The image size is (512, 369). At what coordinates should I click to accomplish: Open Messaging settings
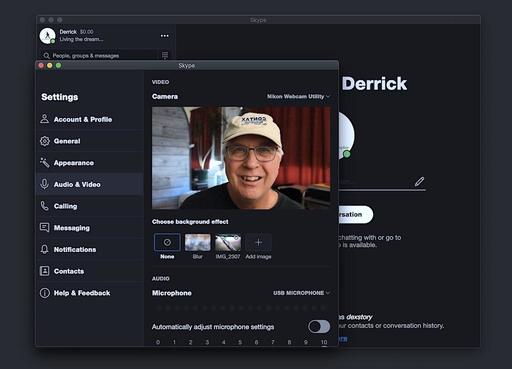click(90, 228)
